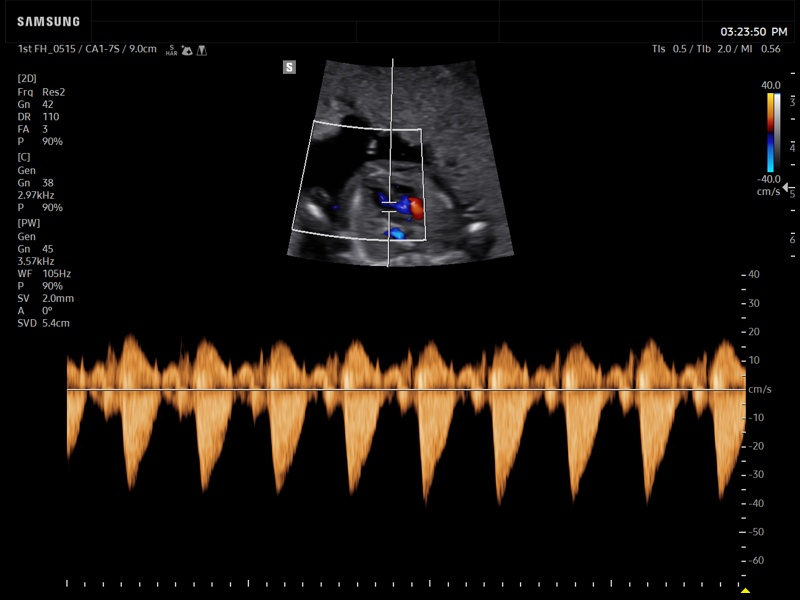Click the CA1-7S transducer label
800x600 pixels.
tap(103, 48)
